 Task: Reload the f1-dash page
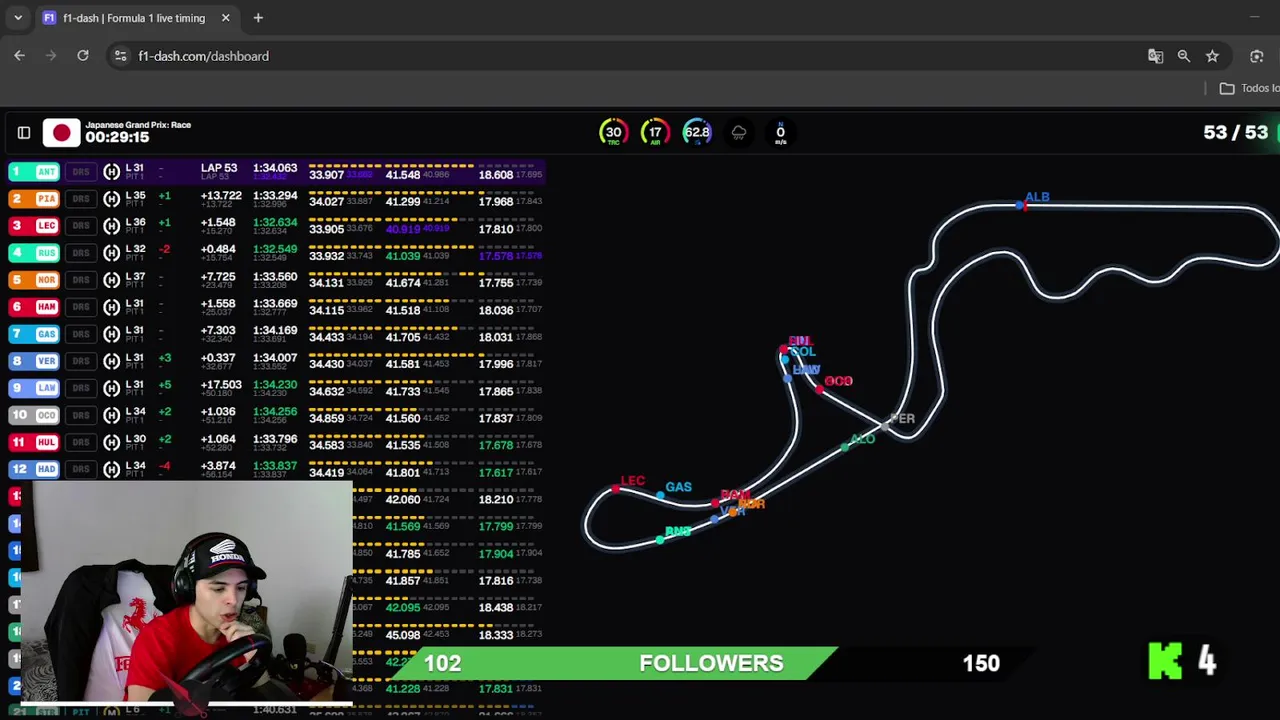point(83,56)
